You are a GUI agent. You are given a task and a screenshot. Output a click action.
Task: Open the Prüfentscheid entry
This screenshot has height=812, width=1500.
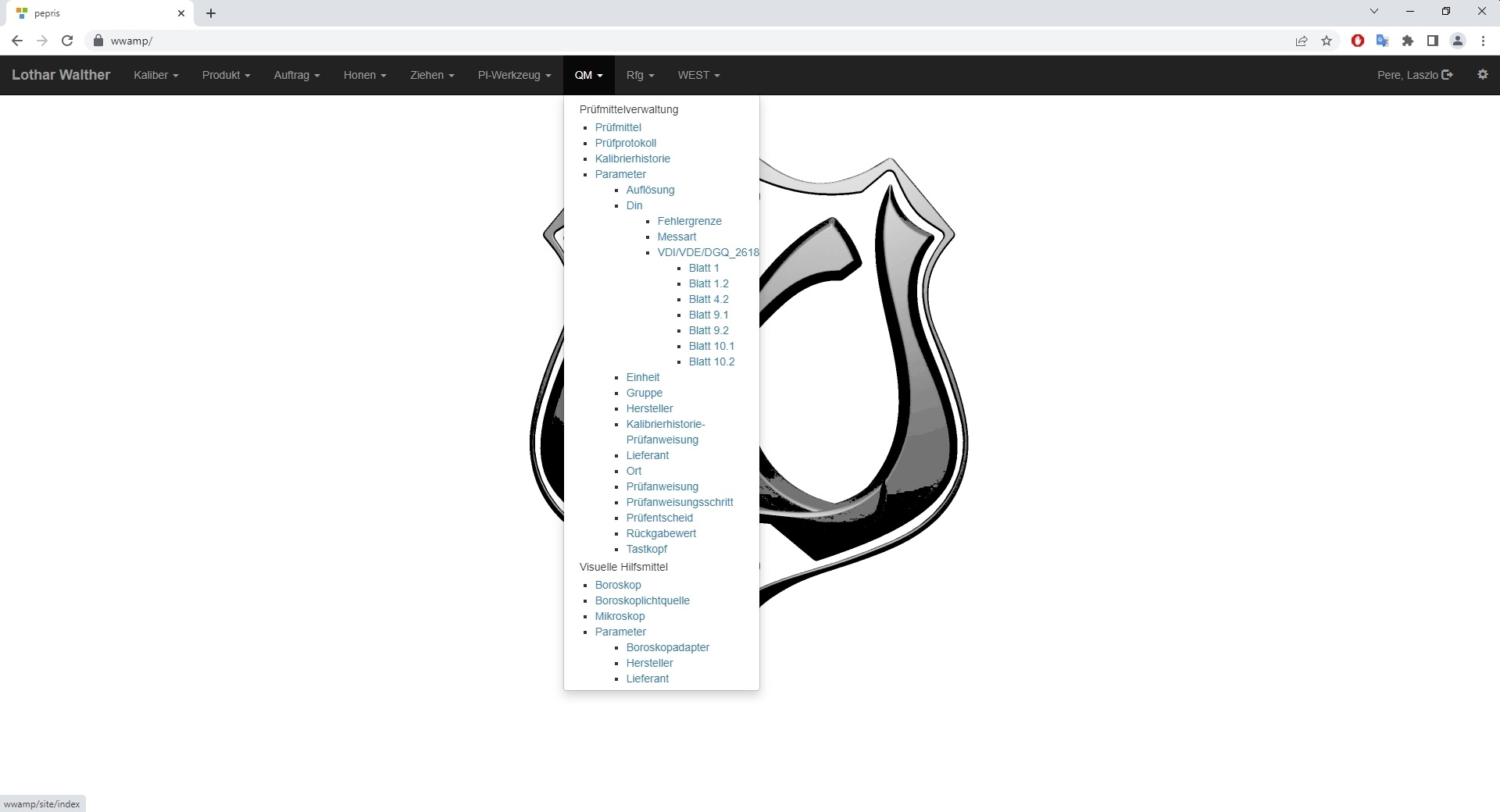click(659, 518)
